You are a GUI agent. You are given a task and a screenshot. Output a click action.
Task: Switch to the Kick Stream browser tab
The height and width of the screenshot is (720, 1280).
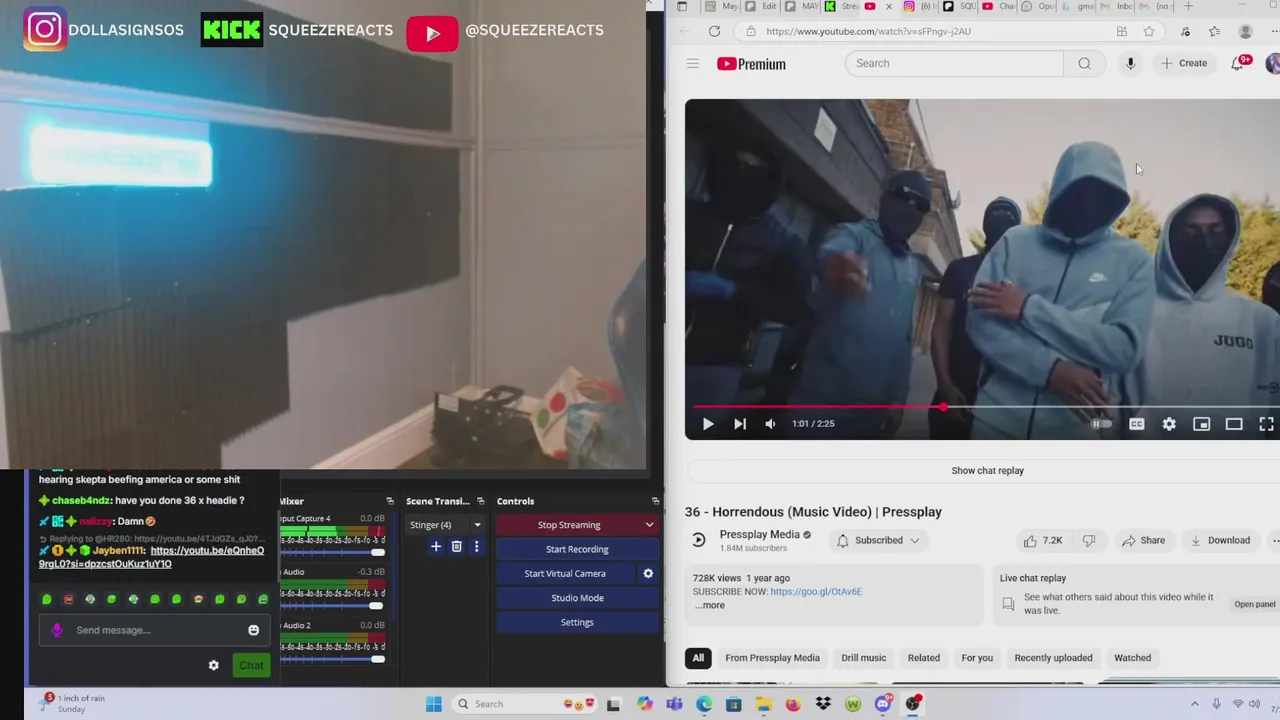coord(842,6)
